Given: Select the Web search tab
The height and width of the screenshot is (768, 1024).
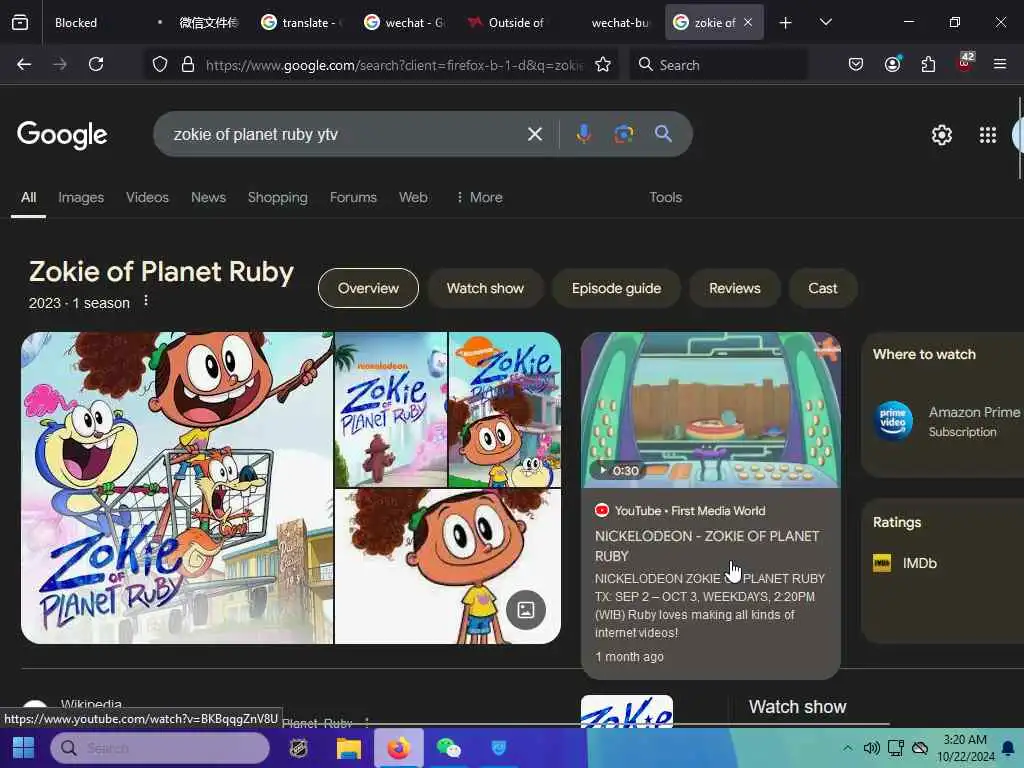Looking at the screenshot, I should coord(413,197).
